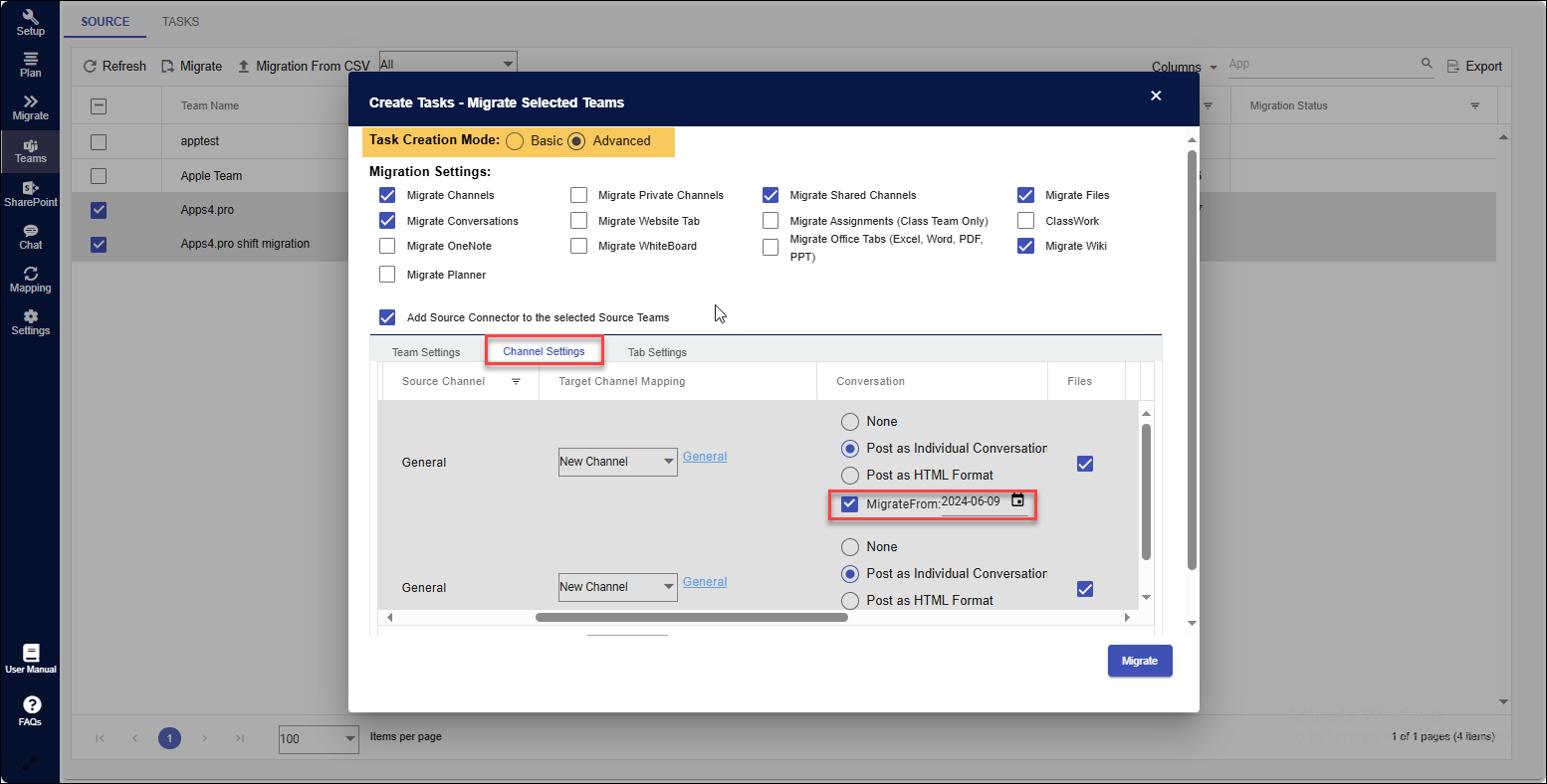The height and width of the screenshot is (784, 1547).
Task: Open the MigrateFrom calendar picker
Action: pyautogui.click(x=1017, y=500)
